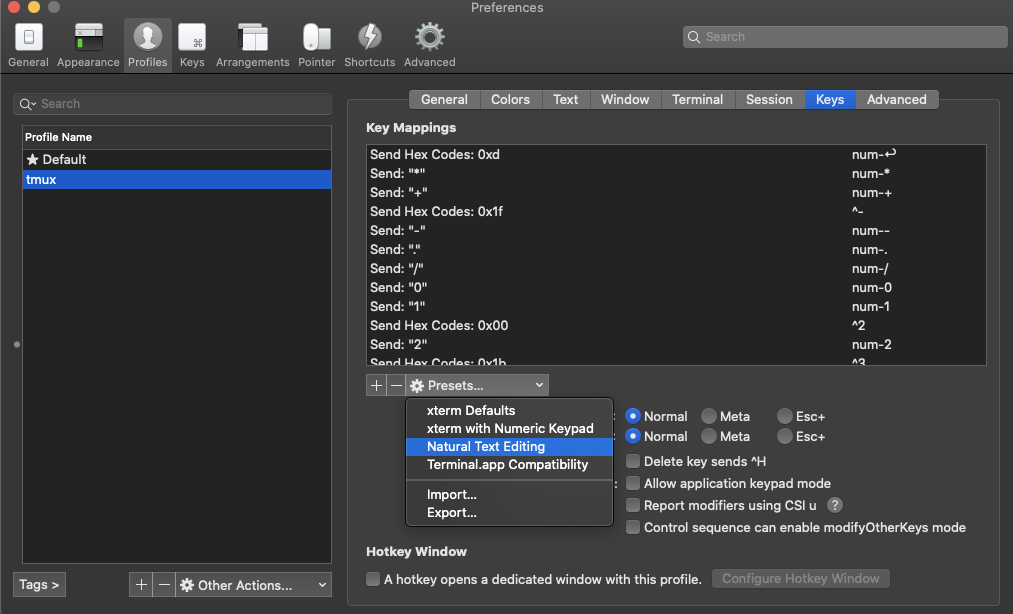
Task: Open the Other Actions dropdown
Action: [x=253, y=585]
